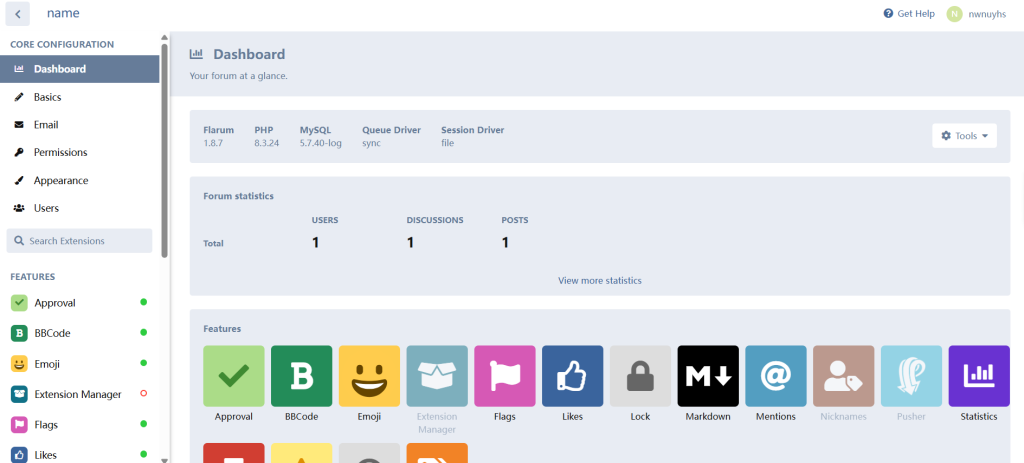1024x463 pixels.
Task: Click the Extension Manager sidebar icon
Action: [20, 394]
